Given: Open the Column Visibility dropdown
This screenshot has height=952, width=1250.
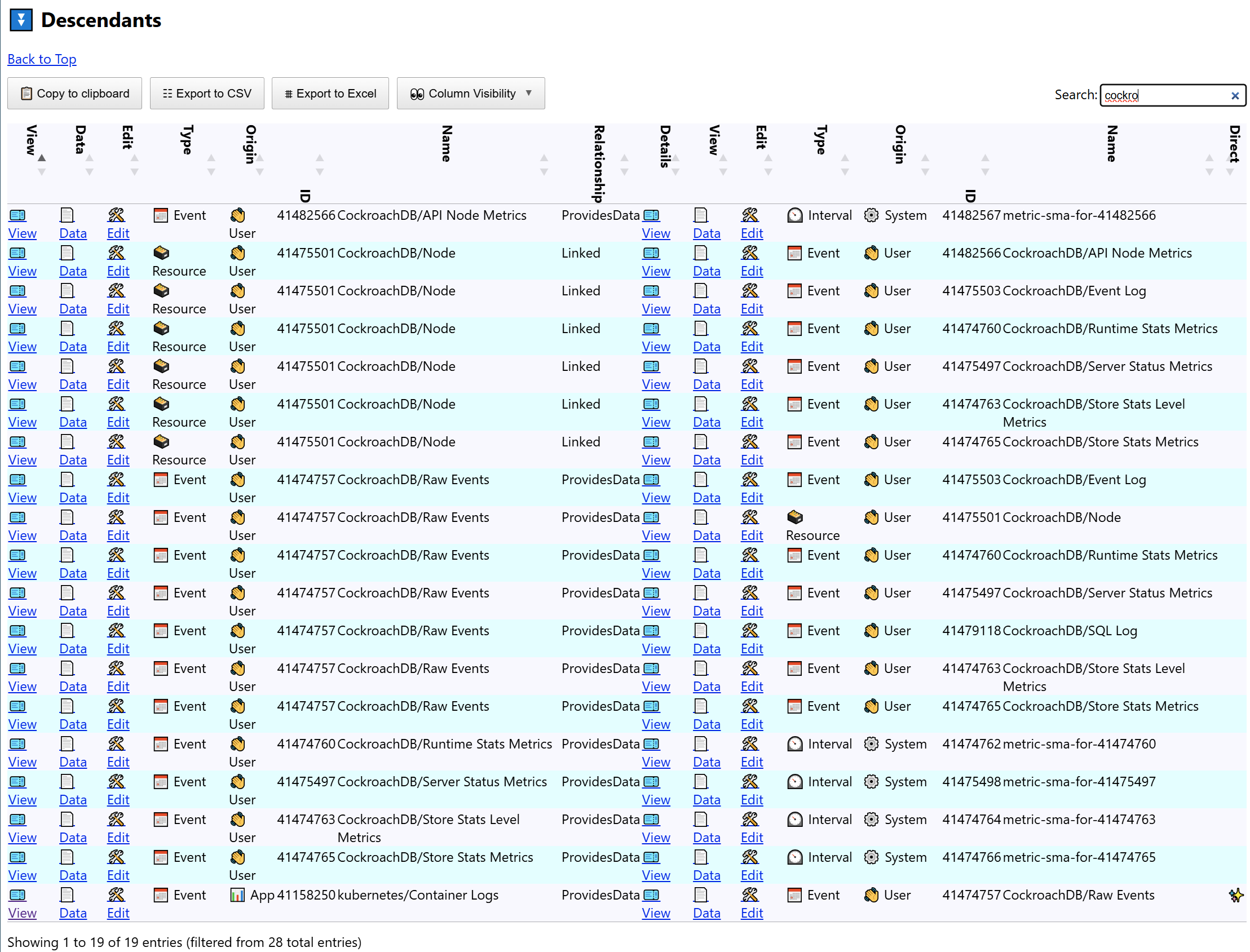Looking at the screenshot, I should pos(471,94).
